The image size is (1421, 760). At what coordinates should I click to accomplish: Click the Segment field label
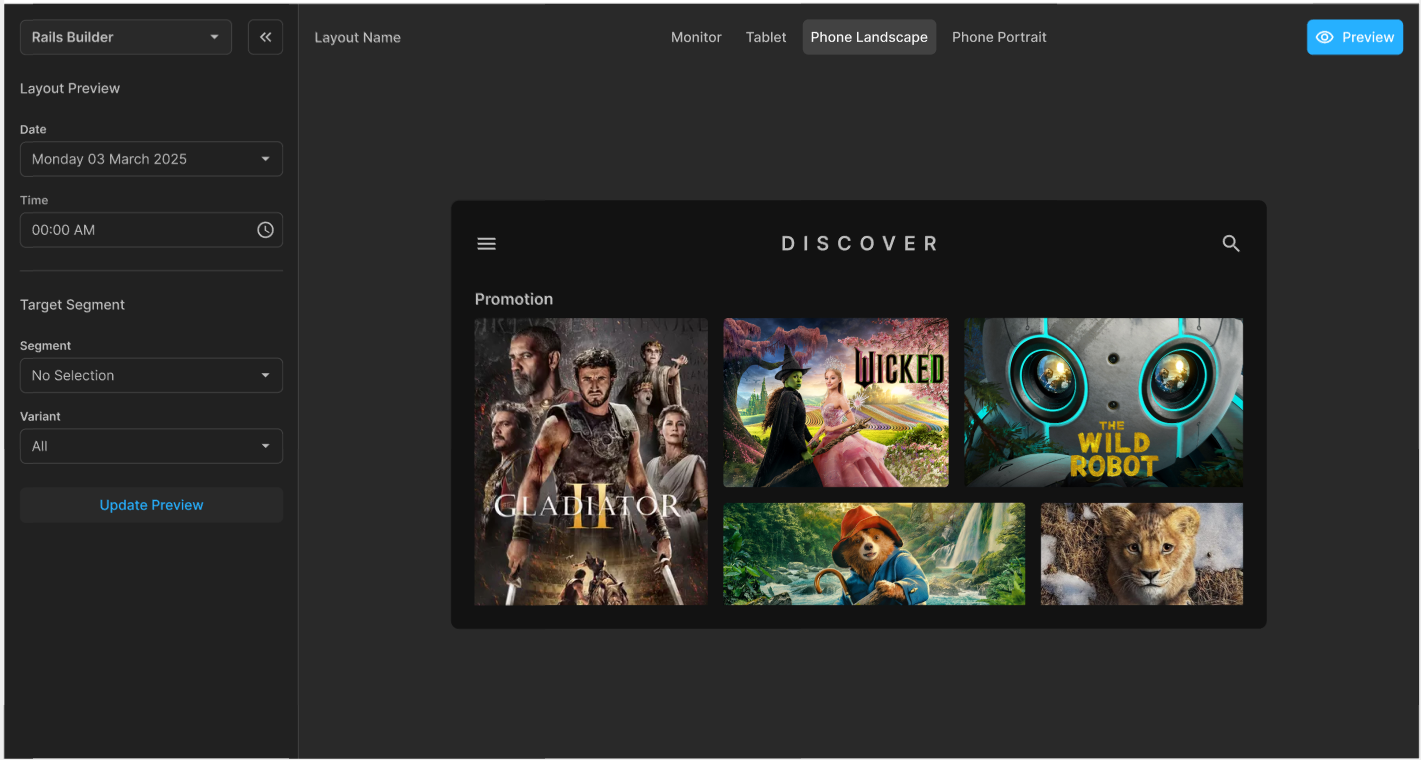pyautogui.click(x=45, y=346)
